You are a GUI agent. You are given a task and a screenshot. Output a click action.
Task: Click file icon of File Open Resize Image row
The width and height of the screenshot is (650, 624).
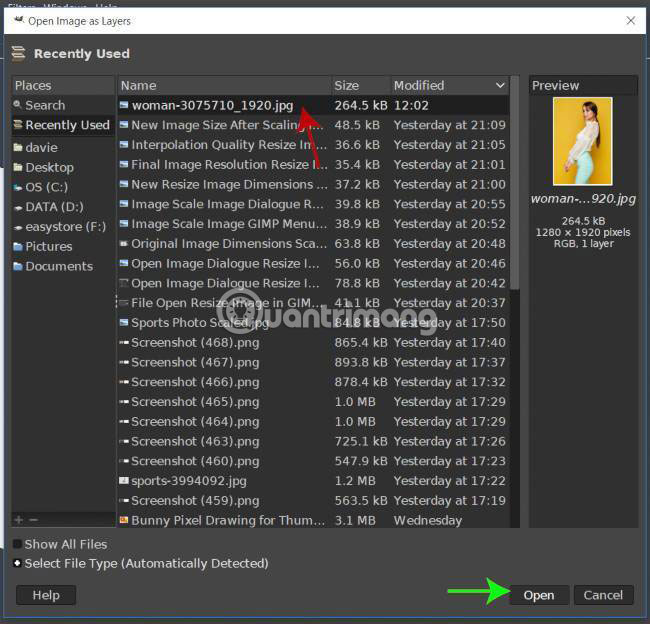124,303
